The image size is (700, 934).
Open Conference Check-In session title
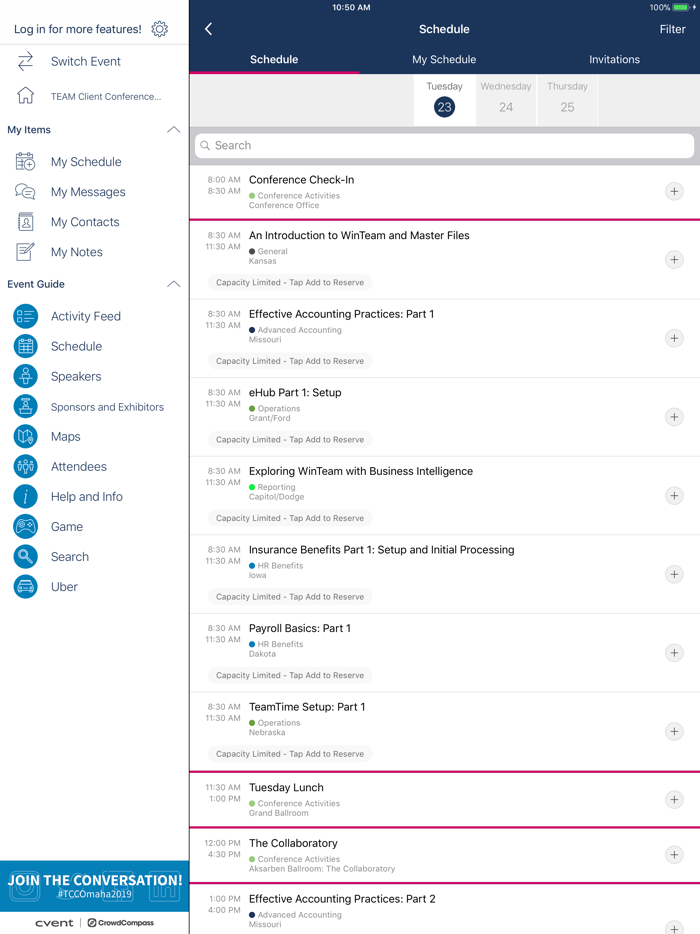(x=301, y=179)
